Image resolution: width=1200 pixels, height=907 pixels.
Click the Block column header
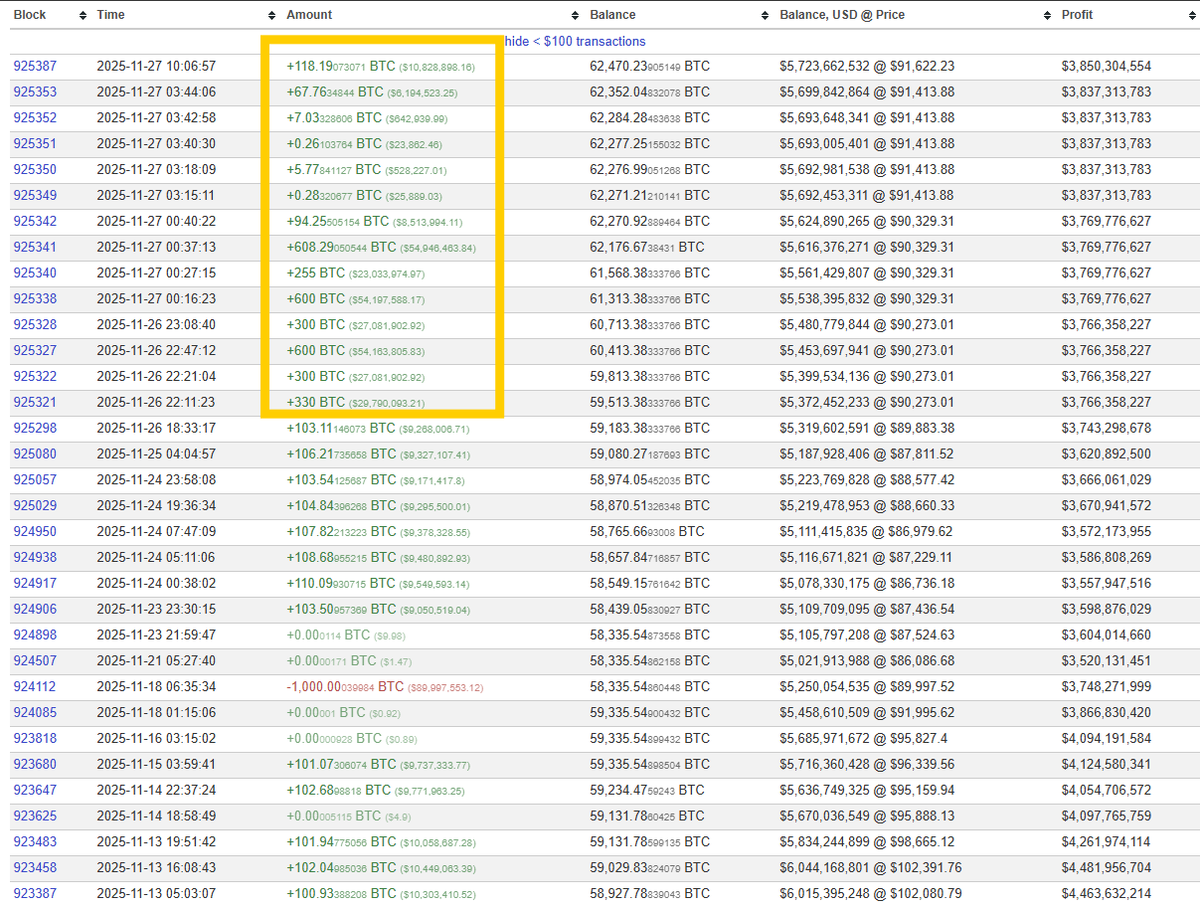[x=30, y=15]
